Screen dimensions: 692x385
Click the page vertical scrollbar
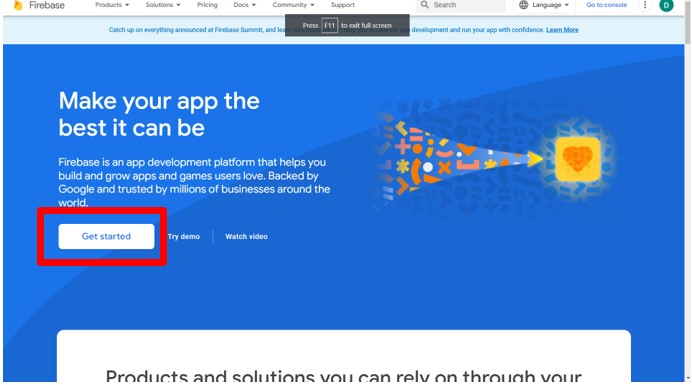point(688,22)
